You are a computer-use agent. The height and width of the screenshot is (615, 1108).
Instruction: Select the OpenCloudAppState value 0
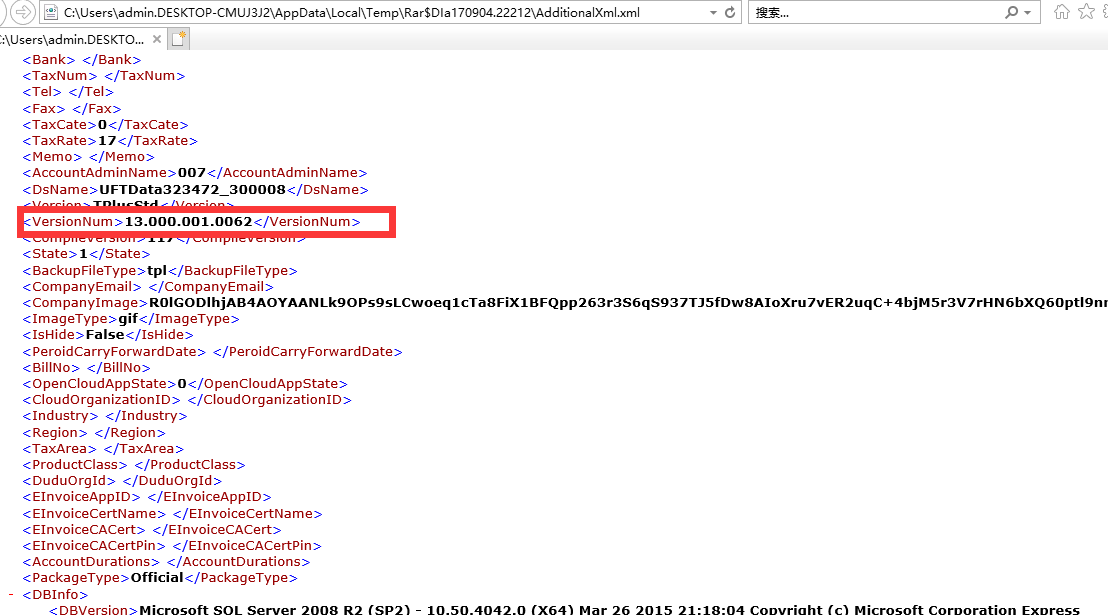coord(182,384)
